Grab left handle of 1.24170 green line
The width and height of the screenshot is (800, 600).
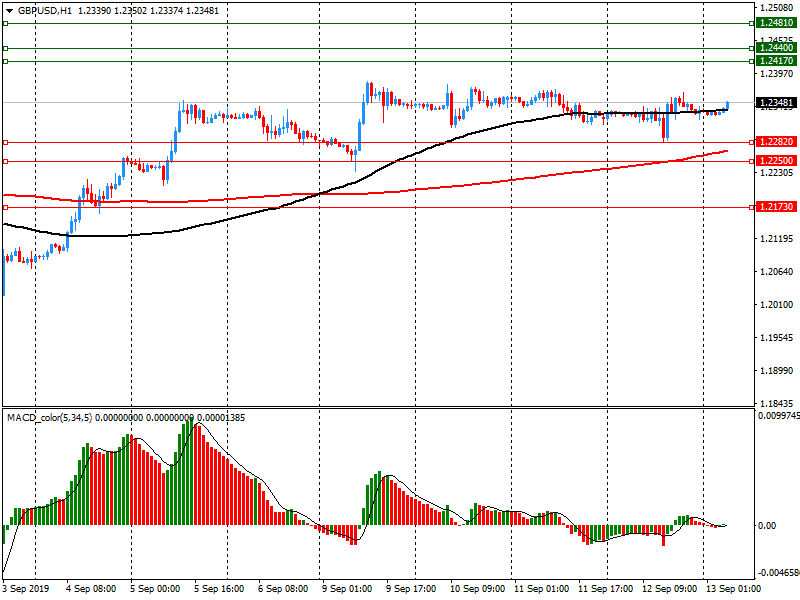click(x=6, y=62)
